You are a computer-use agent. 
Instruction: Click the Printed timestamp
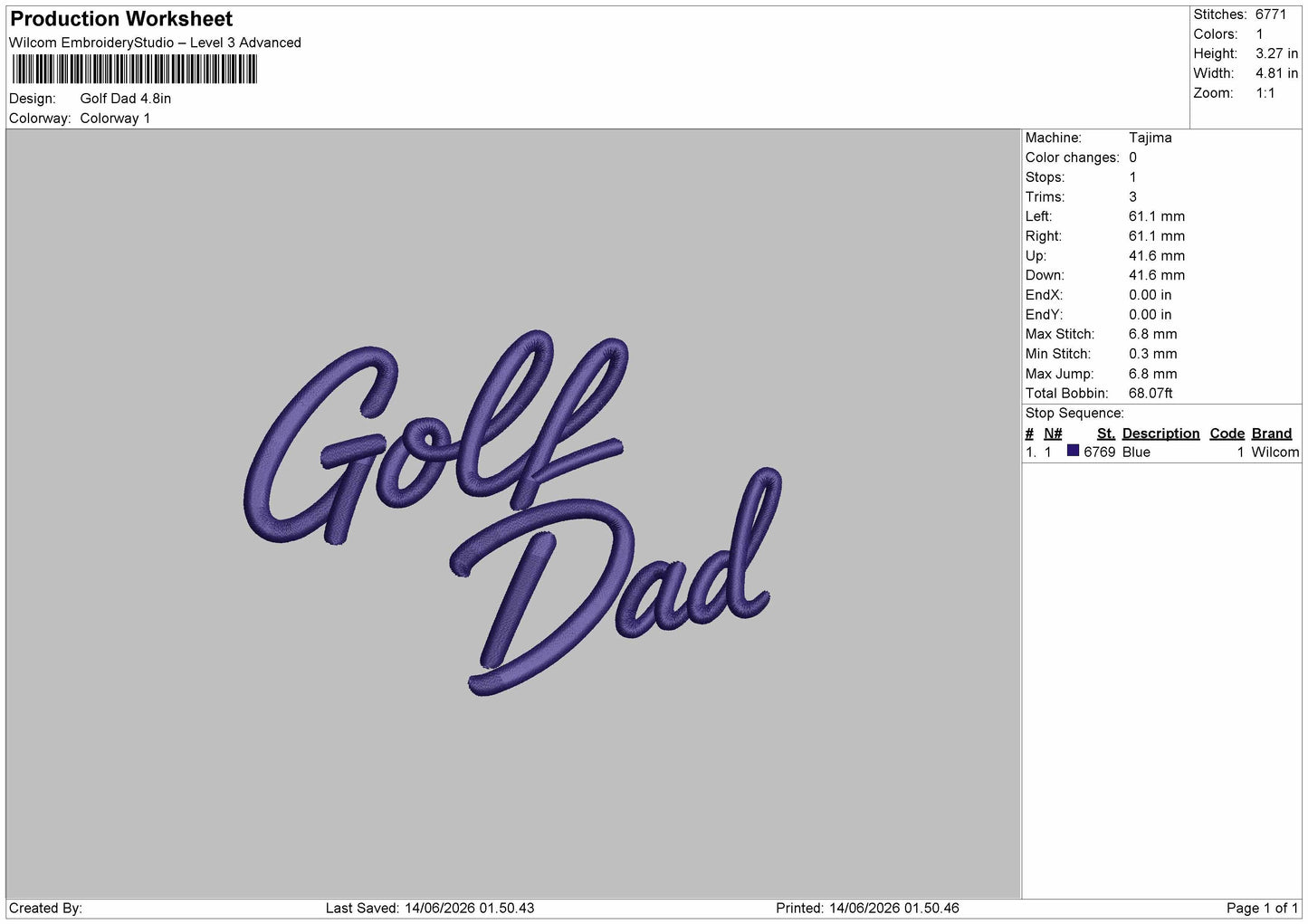tap(867, 909)
